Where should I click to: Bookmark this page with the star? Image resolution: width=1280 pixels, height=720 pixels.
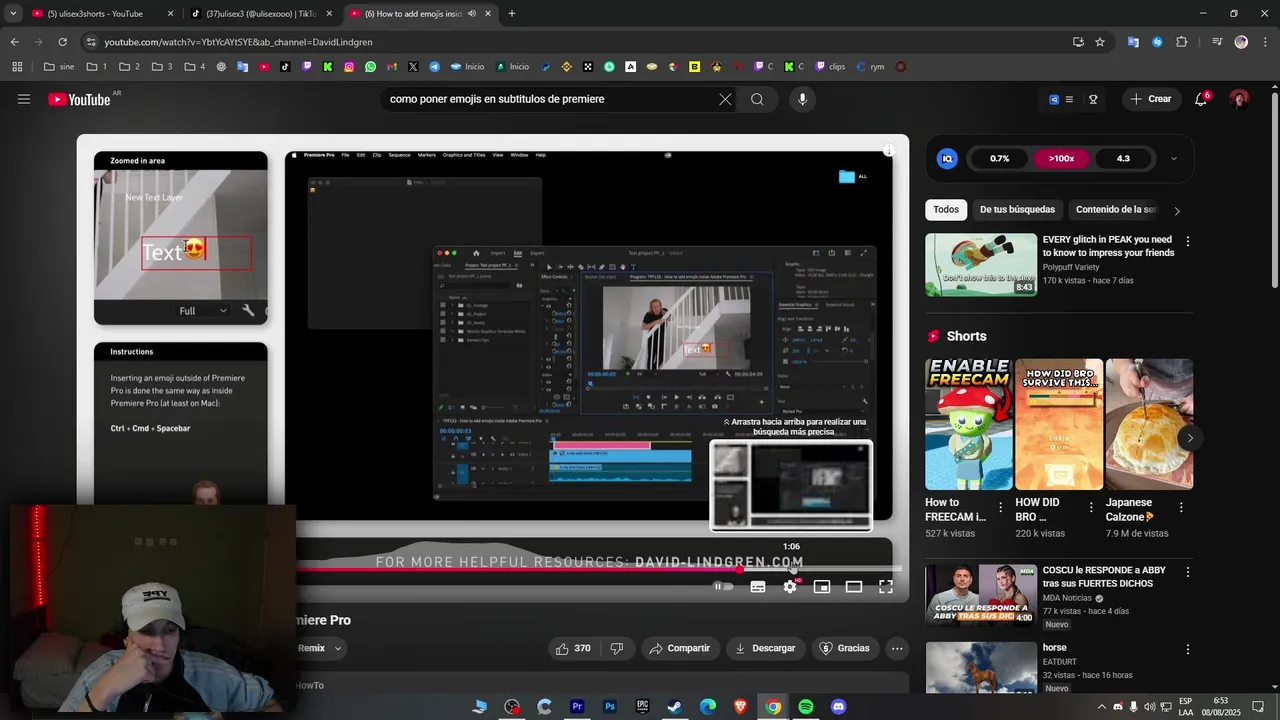point(1100,42)
